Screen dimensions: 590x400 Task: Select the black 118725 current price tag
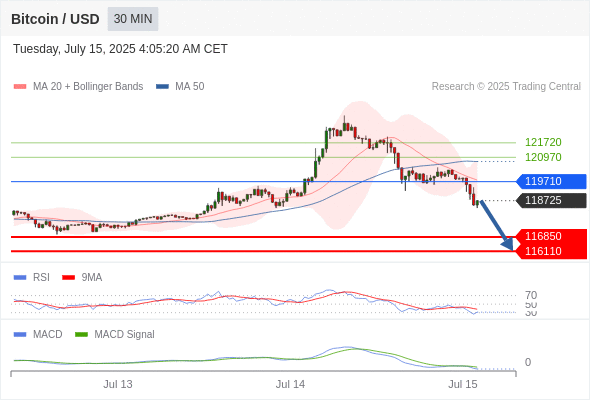[x=551, y=200]
